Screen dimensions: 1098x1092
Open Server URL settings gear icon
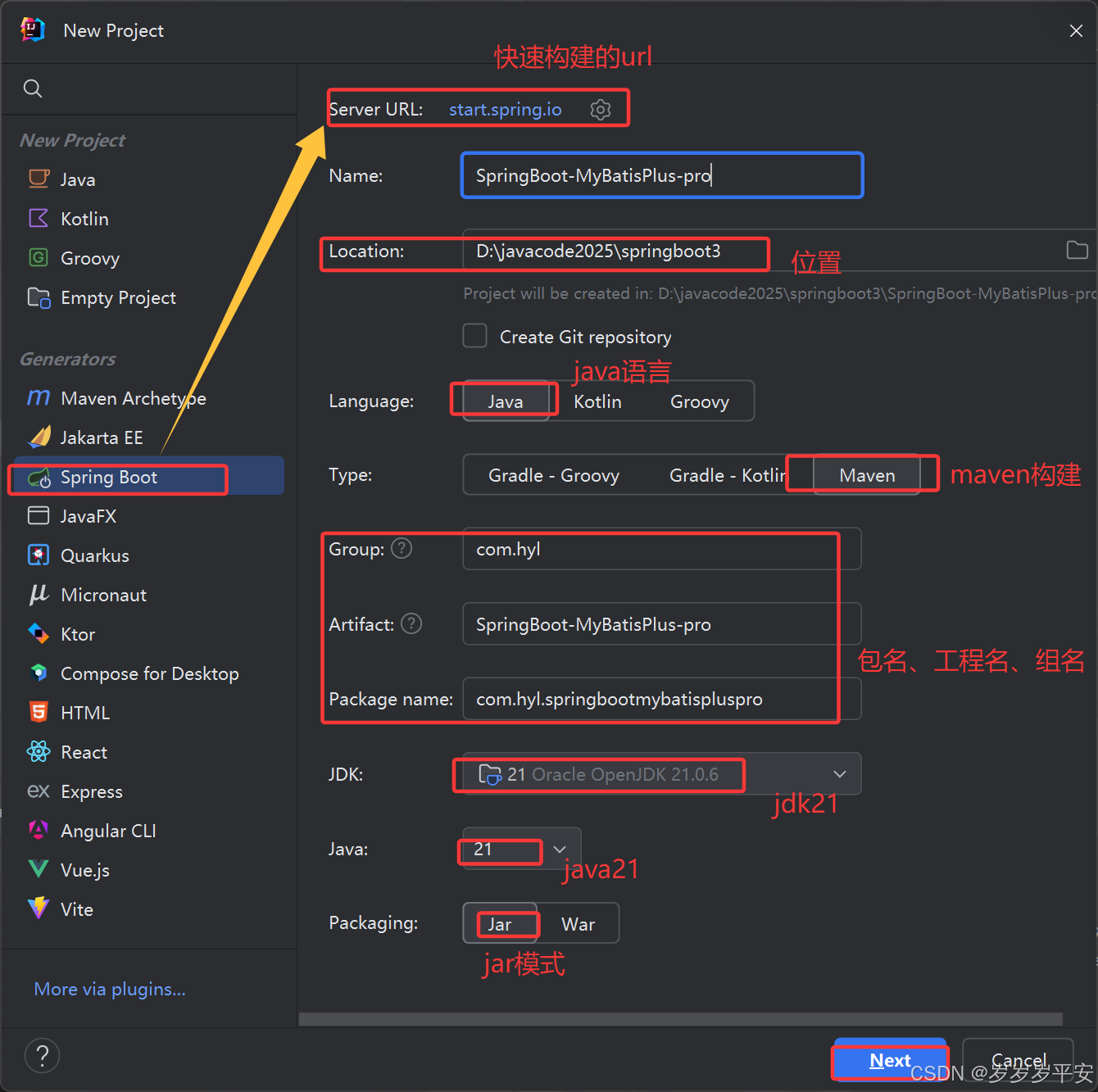point(601,110)
